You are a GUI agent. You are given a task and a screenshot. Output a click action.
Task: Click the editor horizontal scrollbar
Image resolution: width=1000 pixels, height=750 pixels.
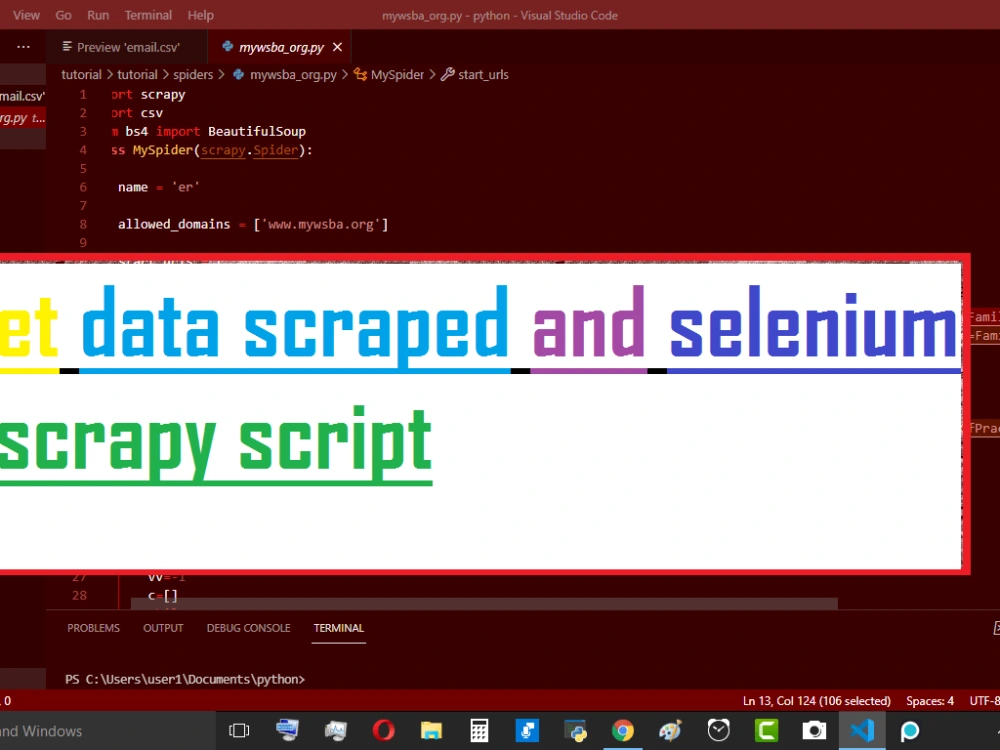click(484, 603)
